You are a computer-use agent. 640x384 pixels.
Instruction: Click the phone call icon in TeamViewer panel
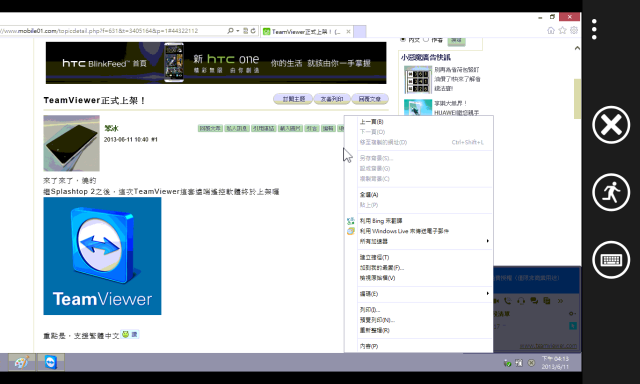coord(508,301)
